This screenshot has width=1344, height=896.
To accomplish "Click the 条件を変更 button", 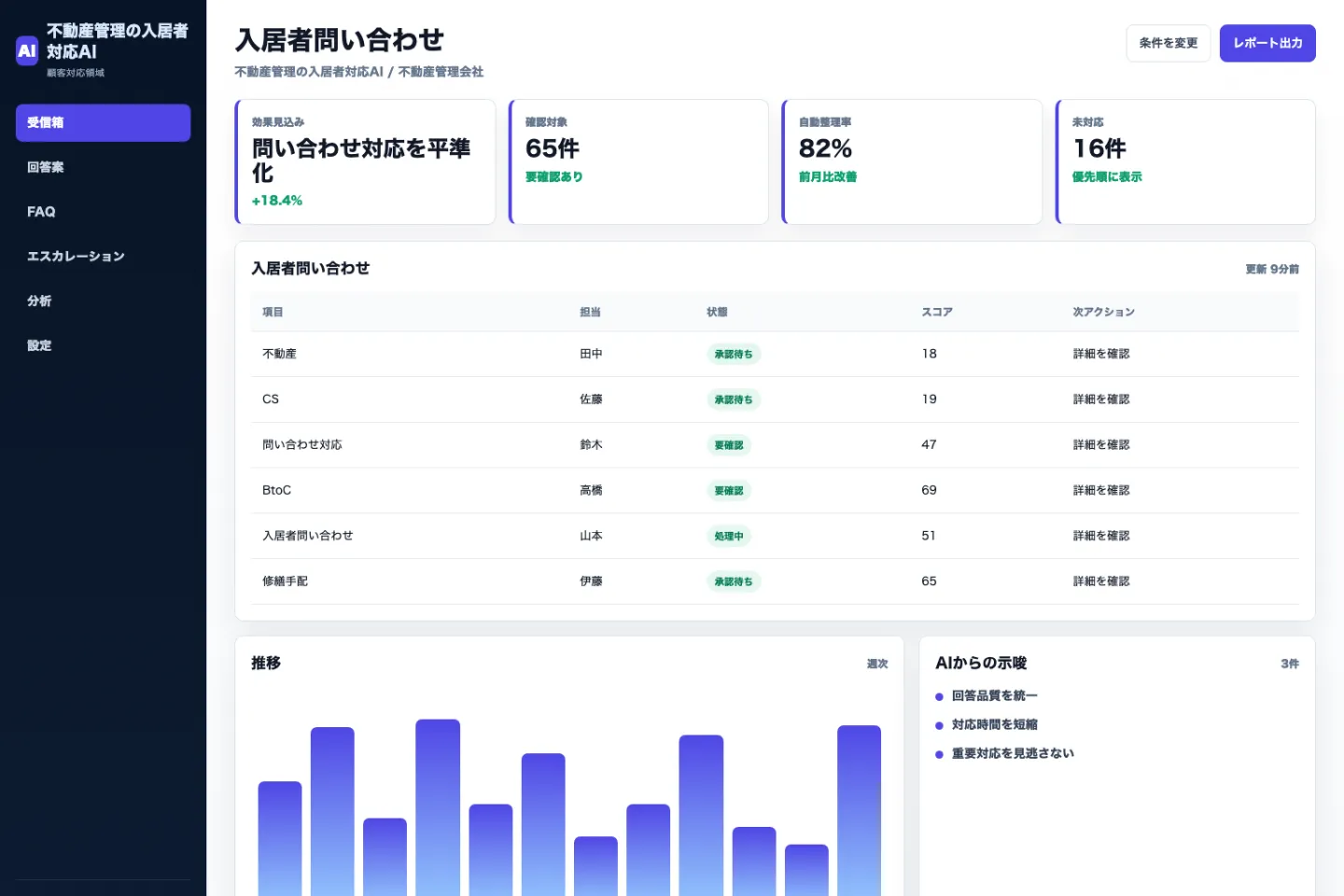I will [1168, 43].
